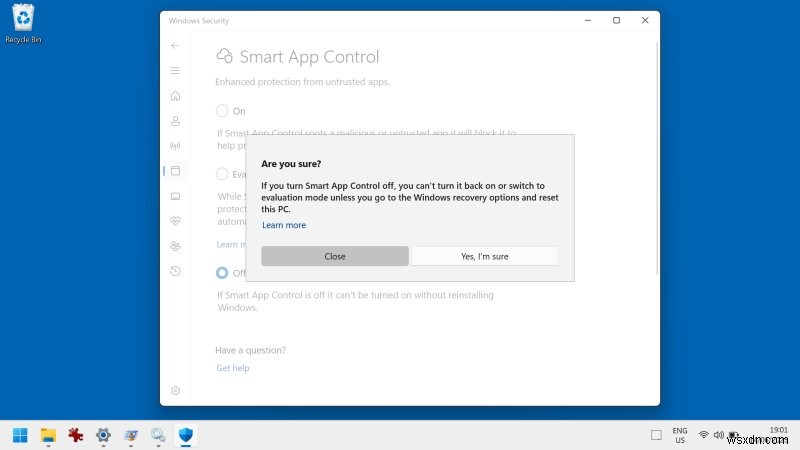Go back using the back arrow

[175, 45]
